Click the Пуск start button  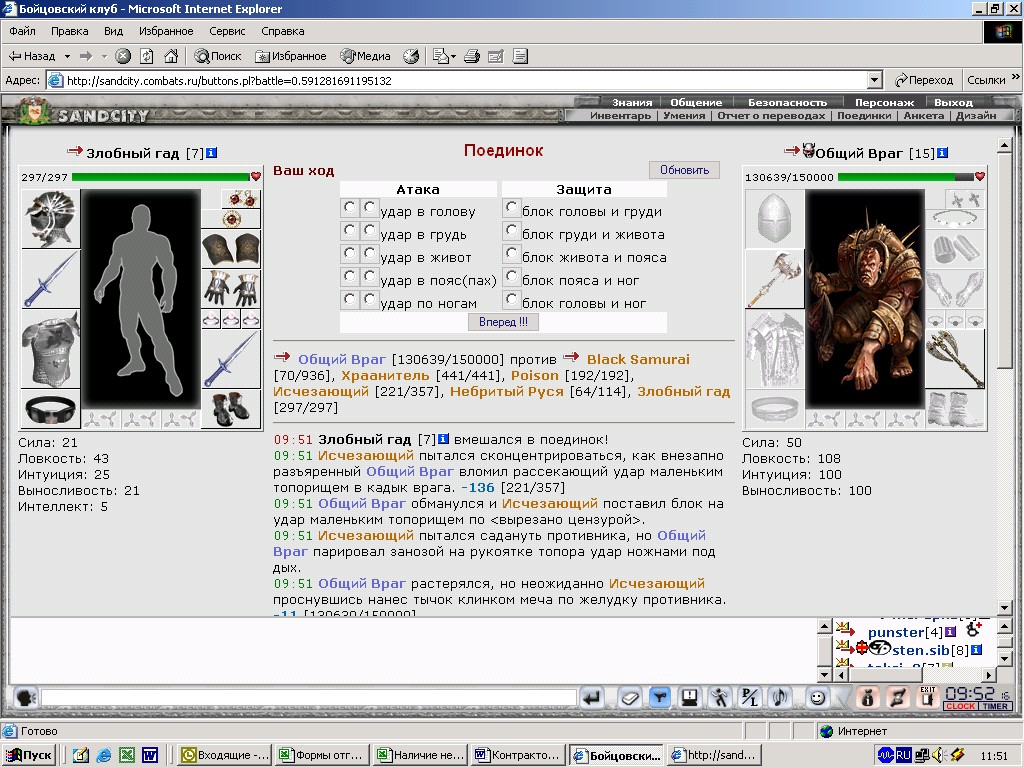pyautogui.click(x=29, y=756)
